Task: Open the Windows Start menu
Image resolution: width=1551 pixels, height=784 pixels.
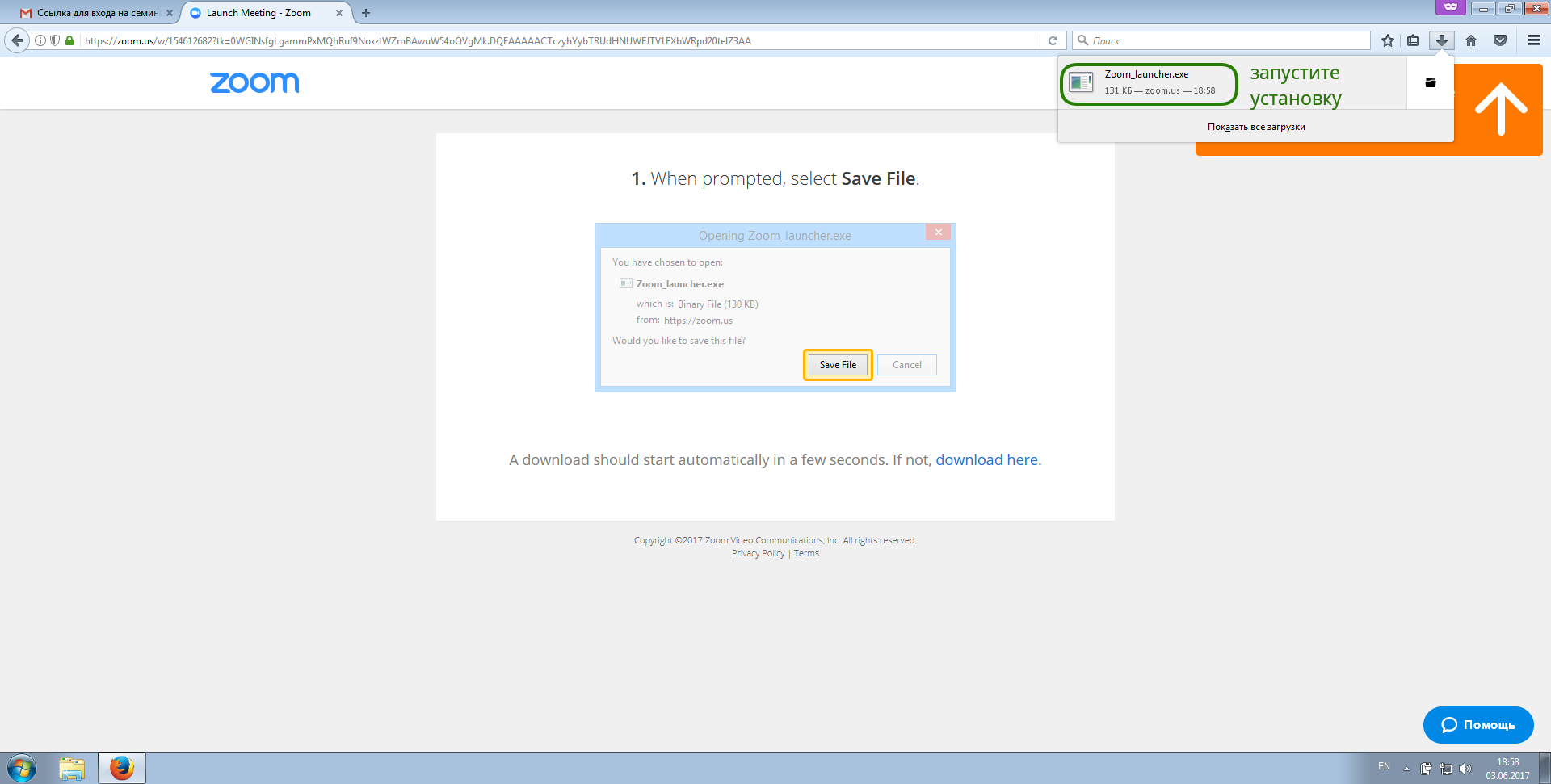Action: coord(22,768)
